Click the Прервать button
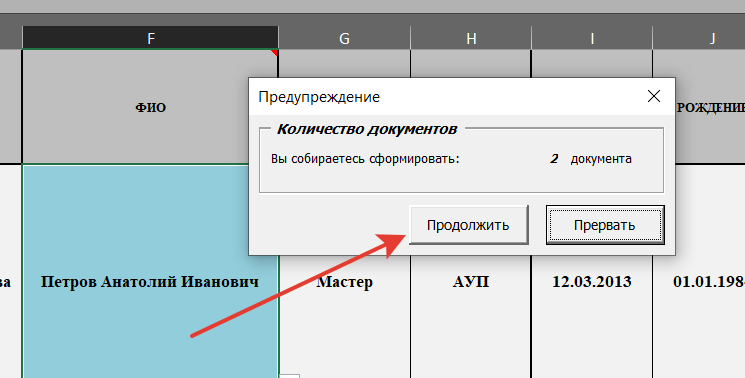Image resolution: width=745 pixels, height=378 pixels. point(605,225)
